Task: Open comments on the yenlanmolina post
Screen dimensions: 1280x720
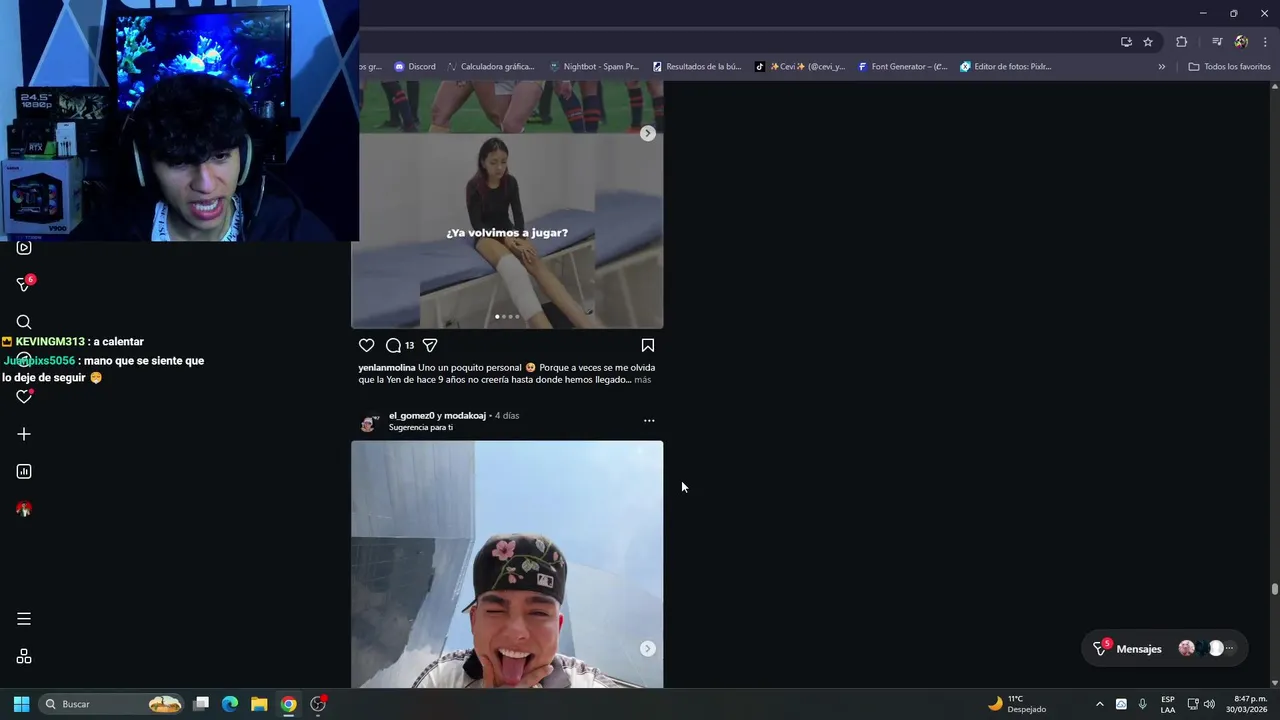Action: click(393, 345)
